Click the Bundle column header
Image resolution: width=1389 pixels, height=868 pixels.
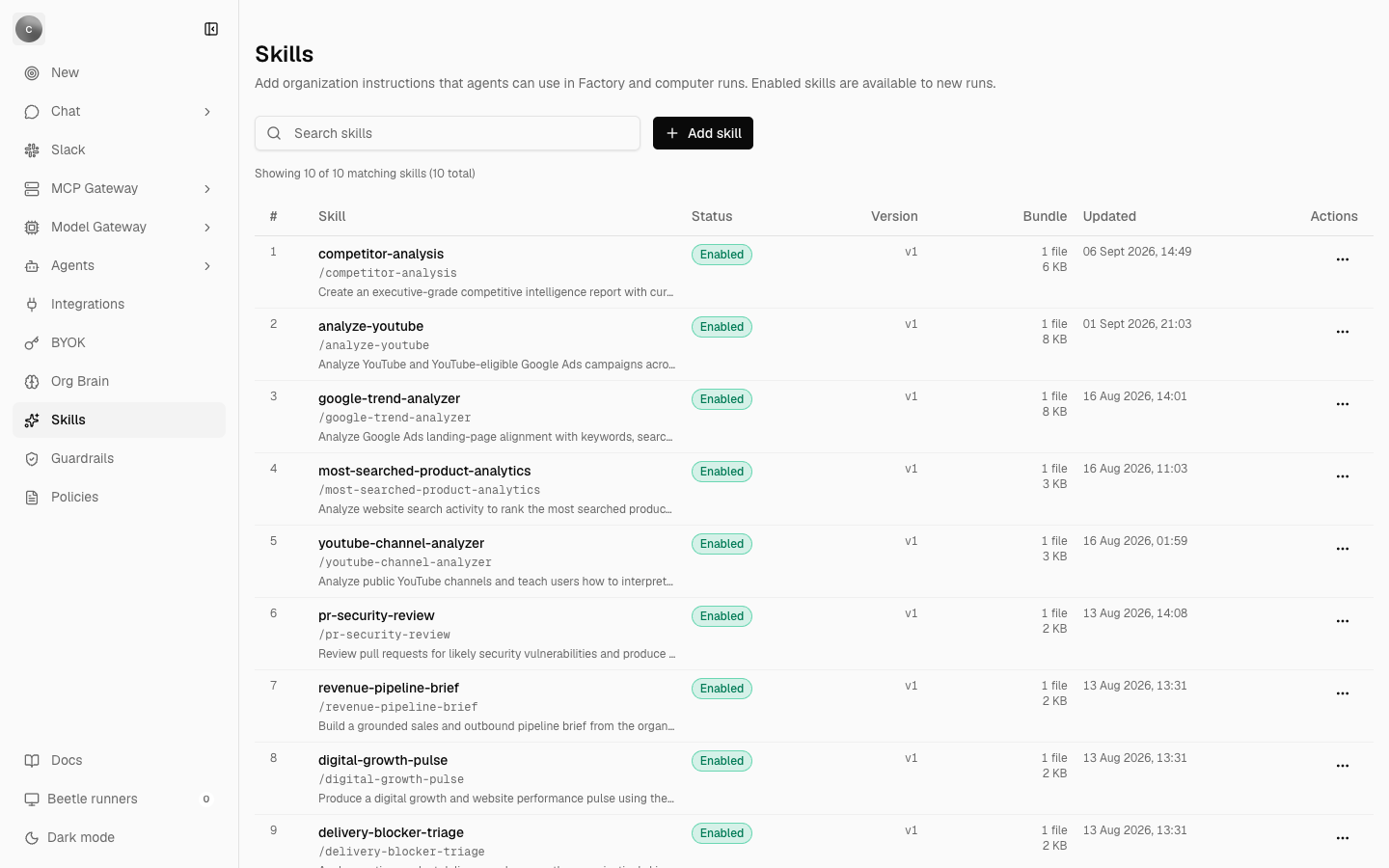[1045, 216]
